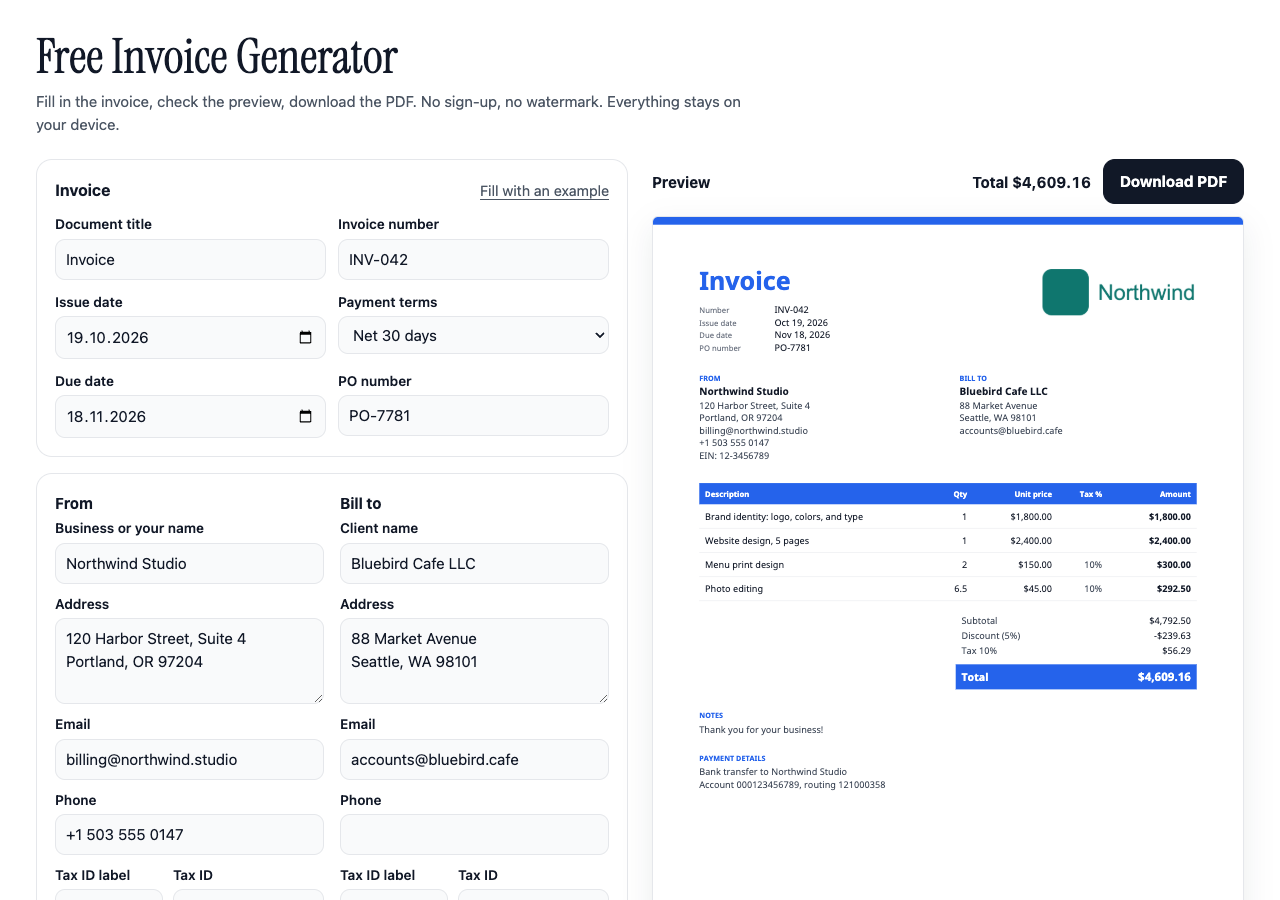Viewport: 1280px width, 900px height.
Task: Download the invoice PDF
Action: (1173, 182)
